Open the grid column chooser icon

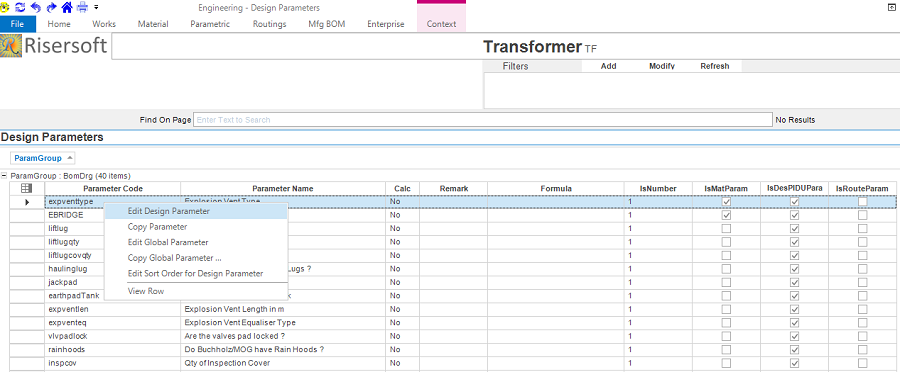[x=26, y=188]
